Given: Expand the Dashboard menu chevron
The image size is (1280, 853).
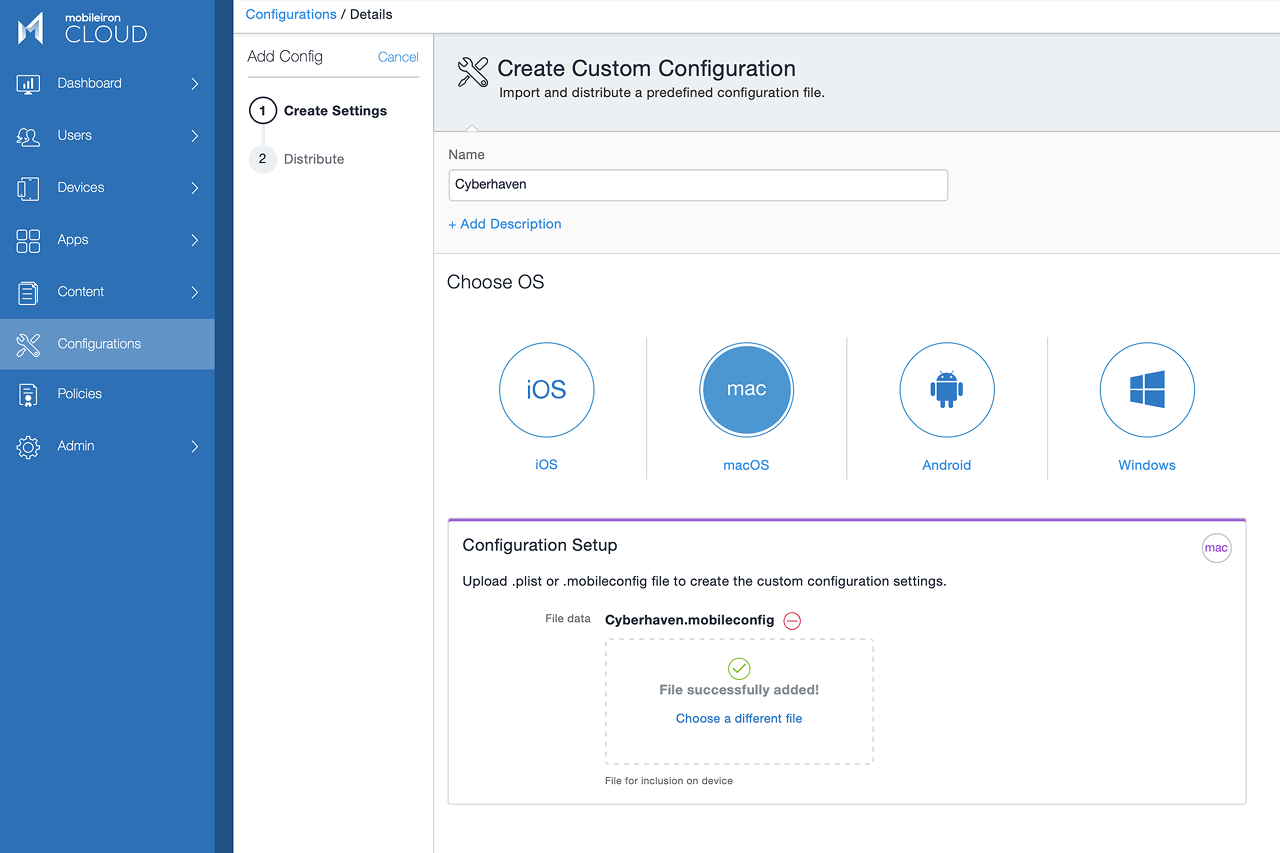Looking at the screenshot, I should (x=195, y=84).
